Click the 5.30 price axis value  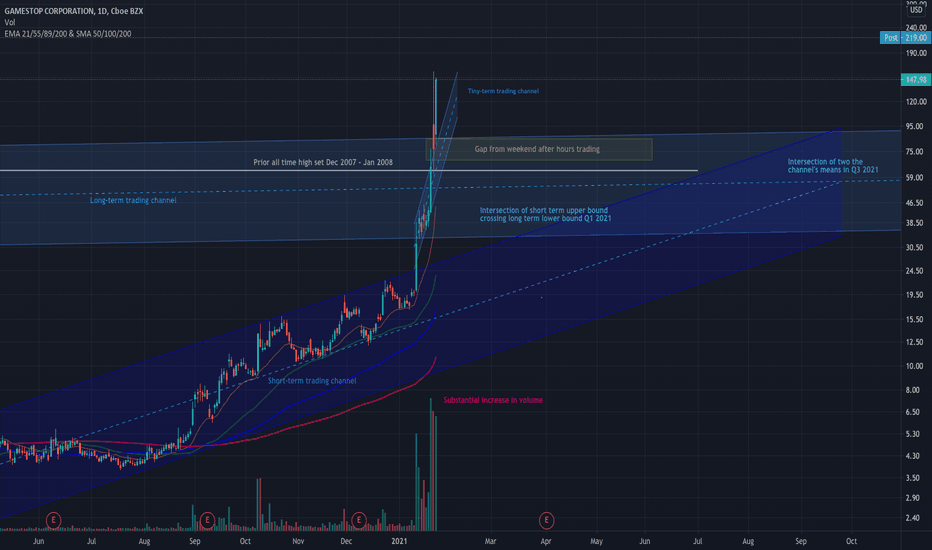coord(912,434)
